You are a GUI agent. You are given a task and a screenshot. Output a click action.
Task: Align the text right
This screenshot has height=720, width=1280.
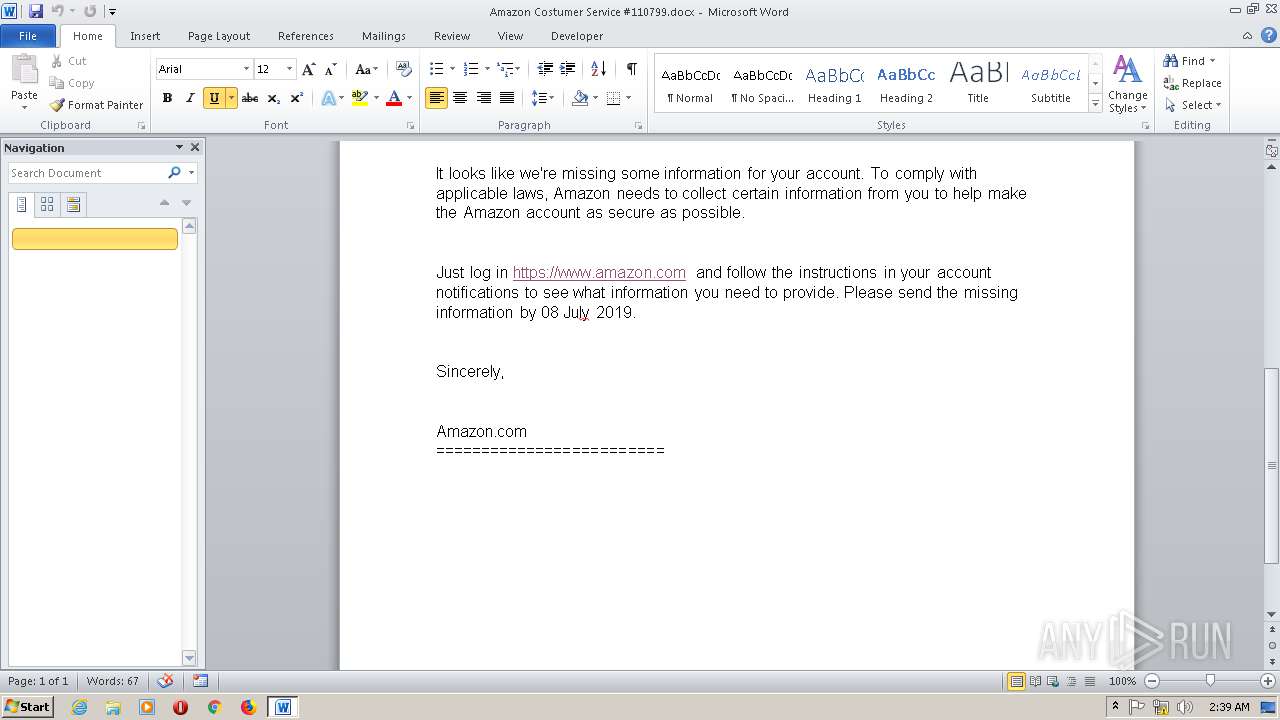pos(484,98)
